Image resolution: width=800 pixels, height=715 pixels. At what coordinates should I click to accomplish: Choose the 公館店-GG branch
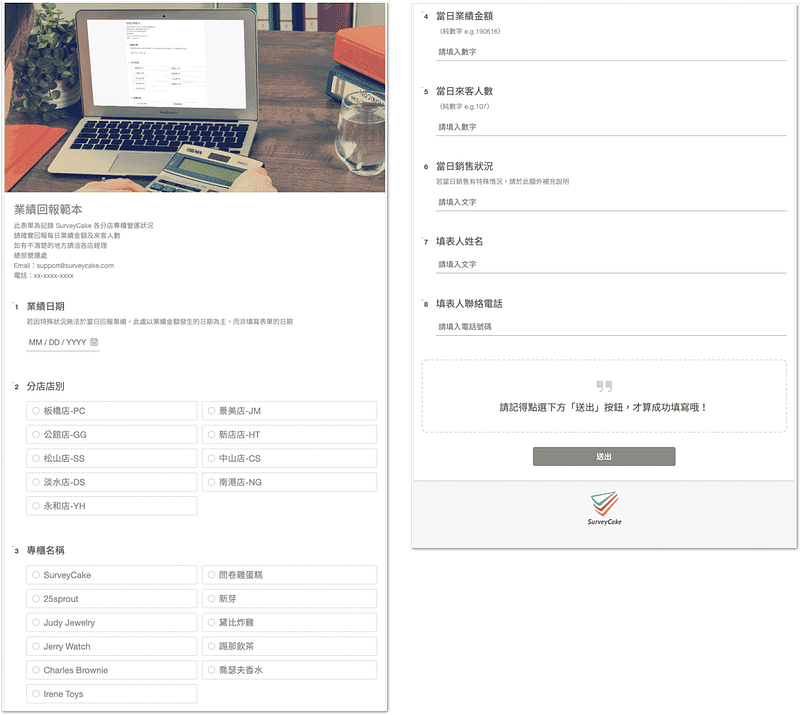click(112, 435)
